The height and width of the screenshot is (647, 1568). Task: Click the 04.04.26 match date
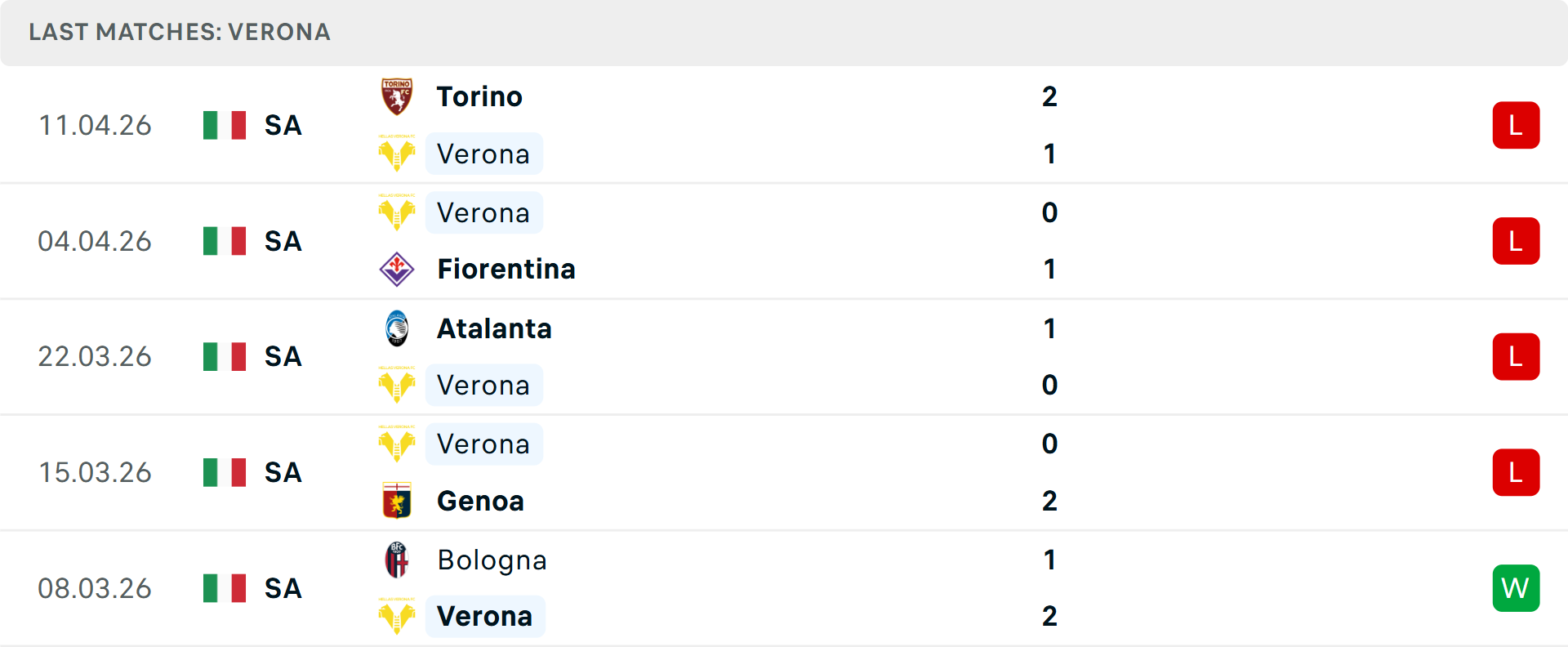(x=95, y=241)
